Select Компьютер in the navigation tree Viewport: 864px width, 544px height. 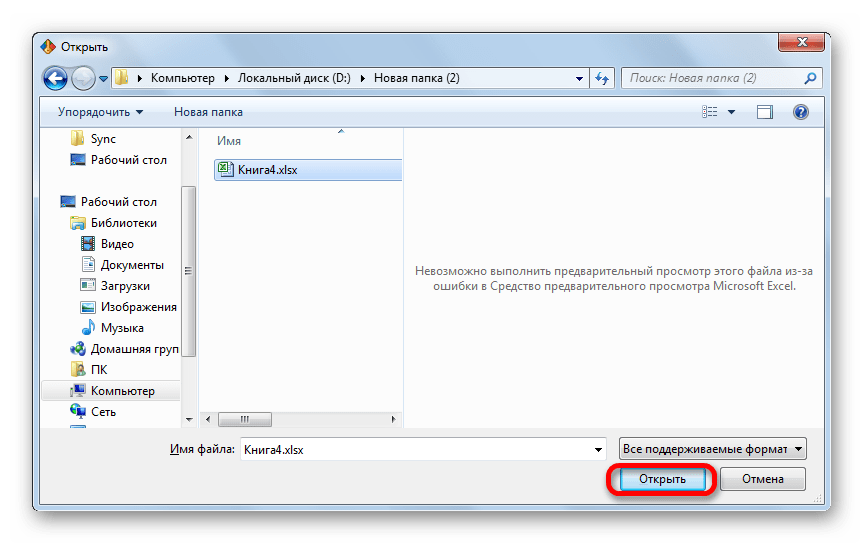[122, 391]
